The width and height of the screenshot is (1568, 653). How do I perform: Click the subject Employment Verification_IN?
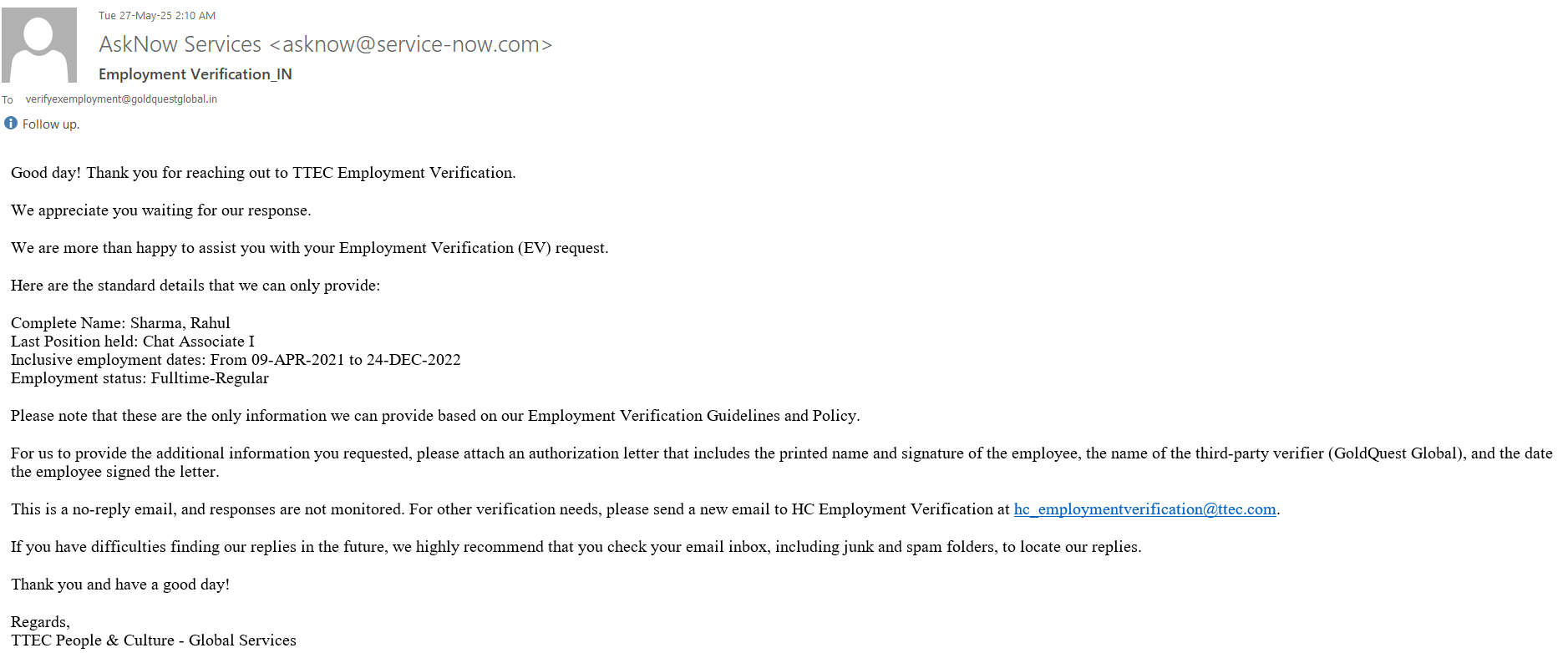(x=195, y=74)
